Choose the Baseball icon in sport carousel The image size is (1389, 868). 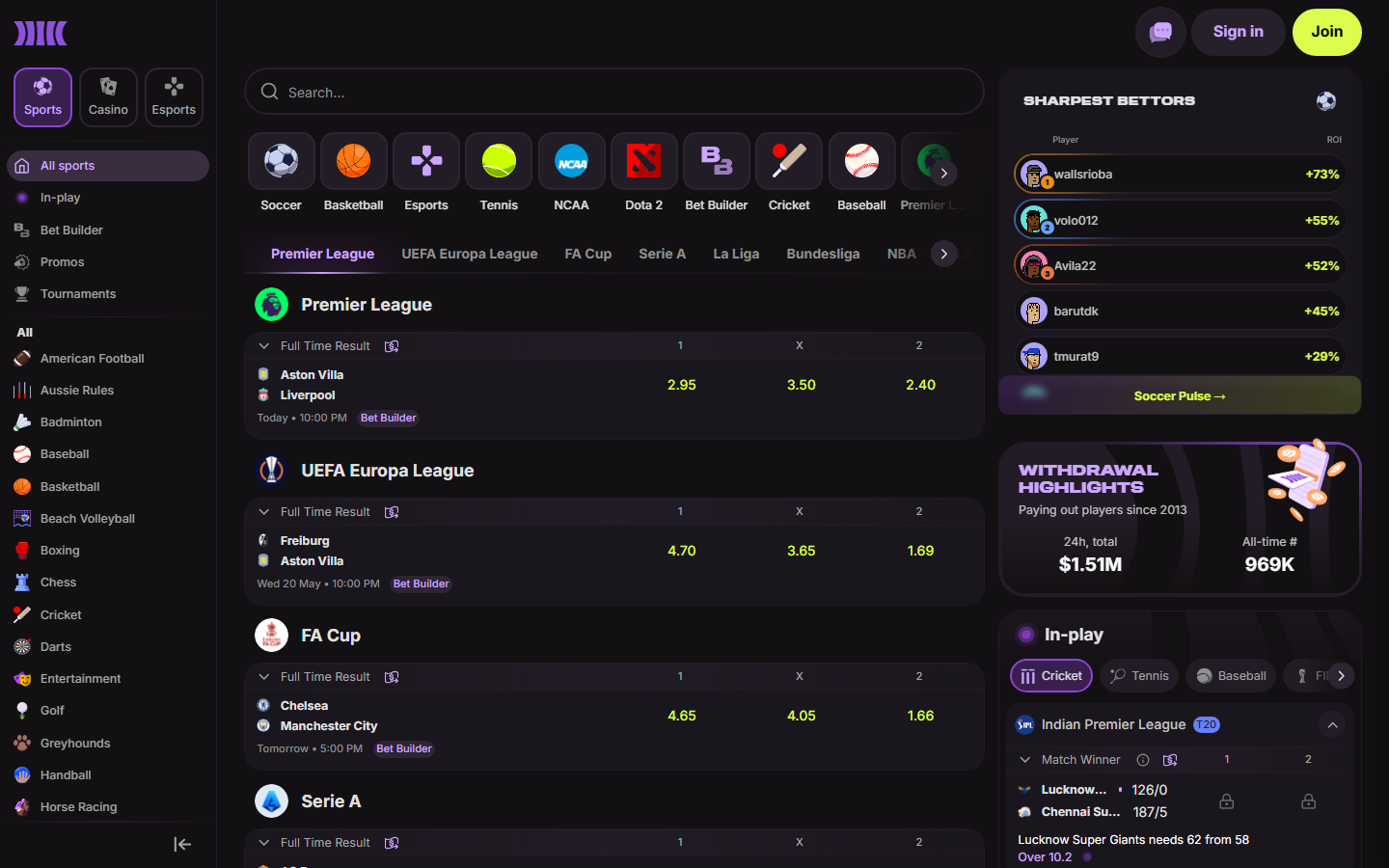861,161
